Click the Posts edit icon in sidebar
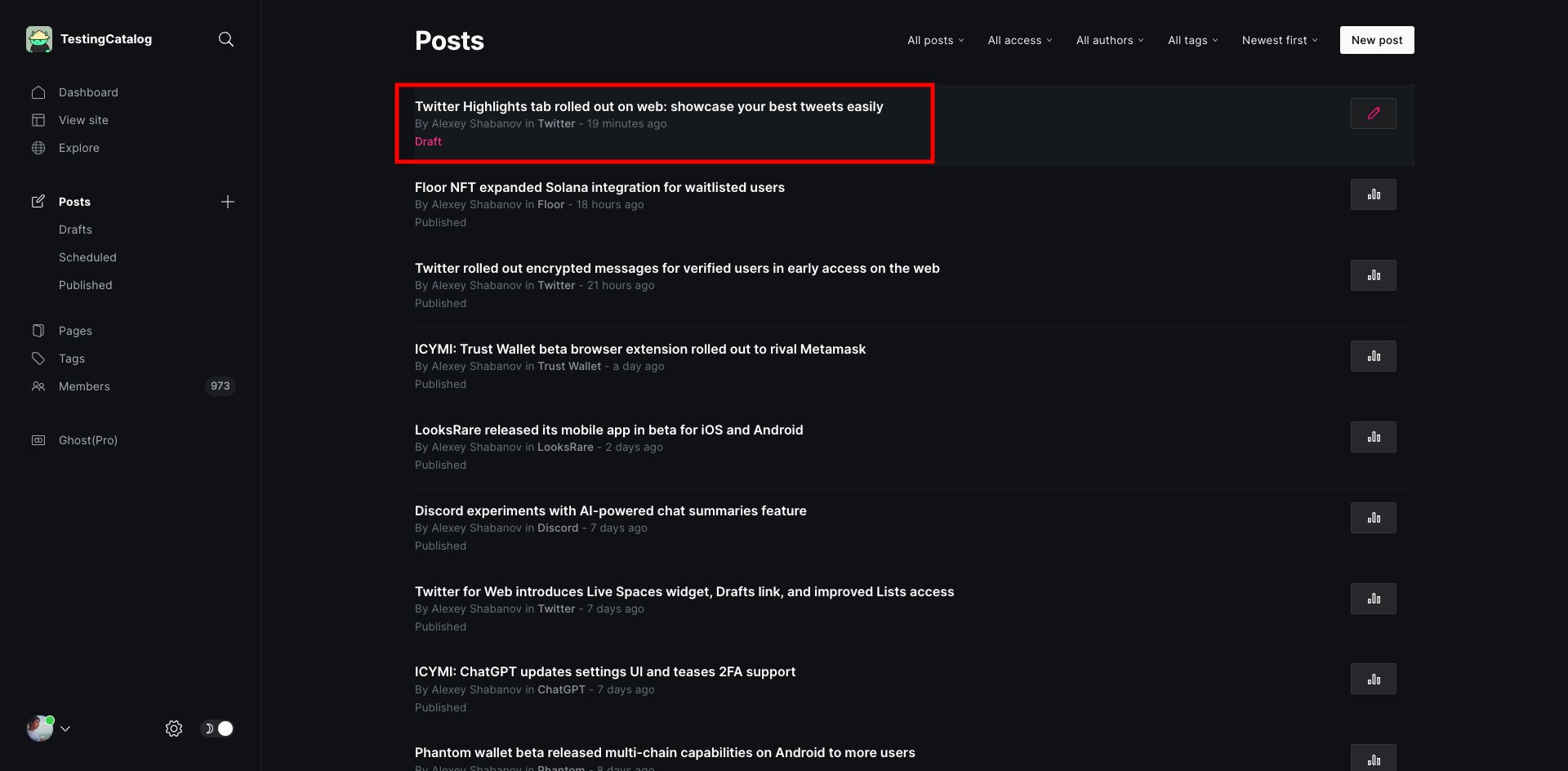 click(x=38, y=202)
